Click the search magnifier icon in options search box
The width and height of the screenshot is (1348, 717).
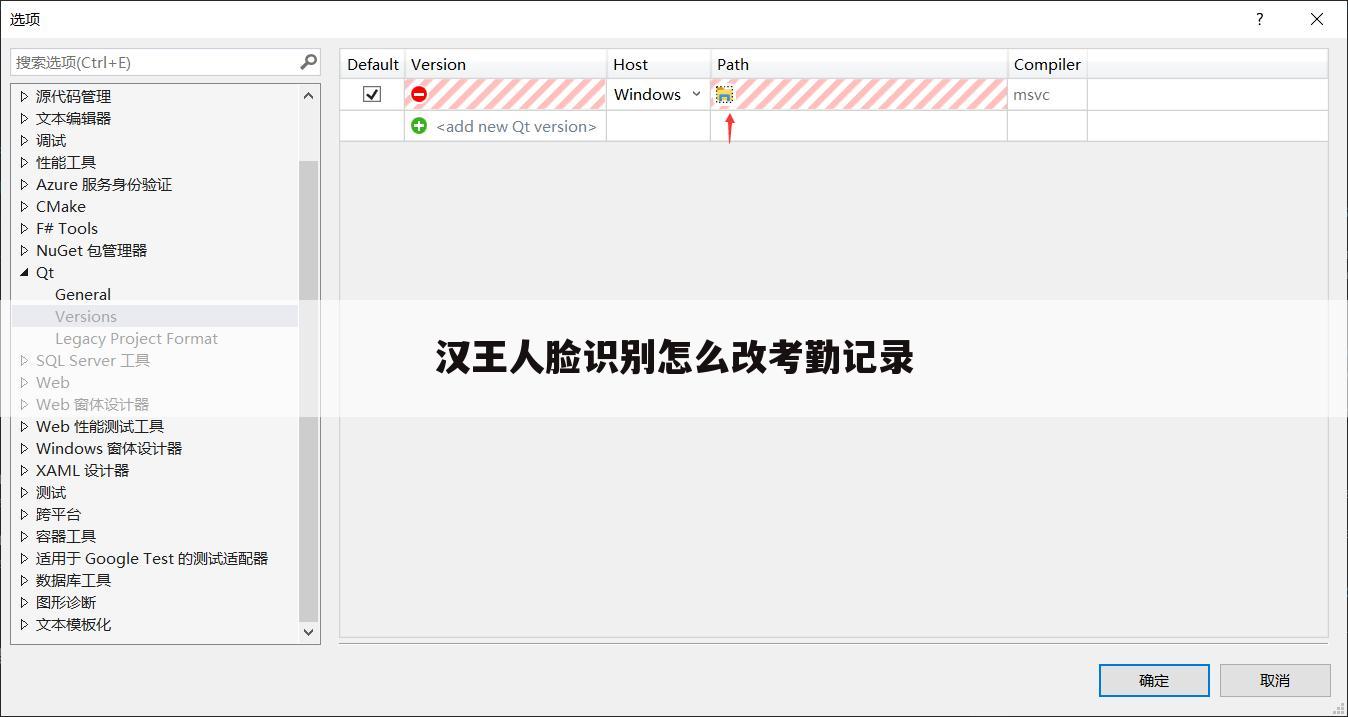tap(308, 62)
